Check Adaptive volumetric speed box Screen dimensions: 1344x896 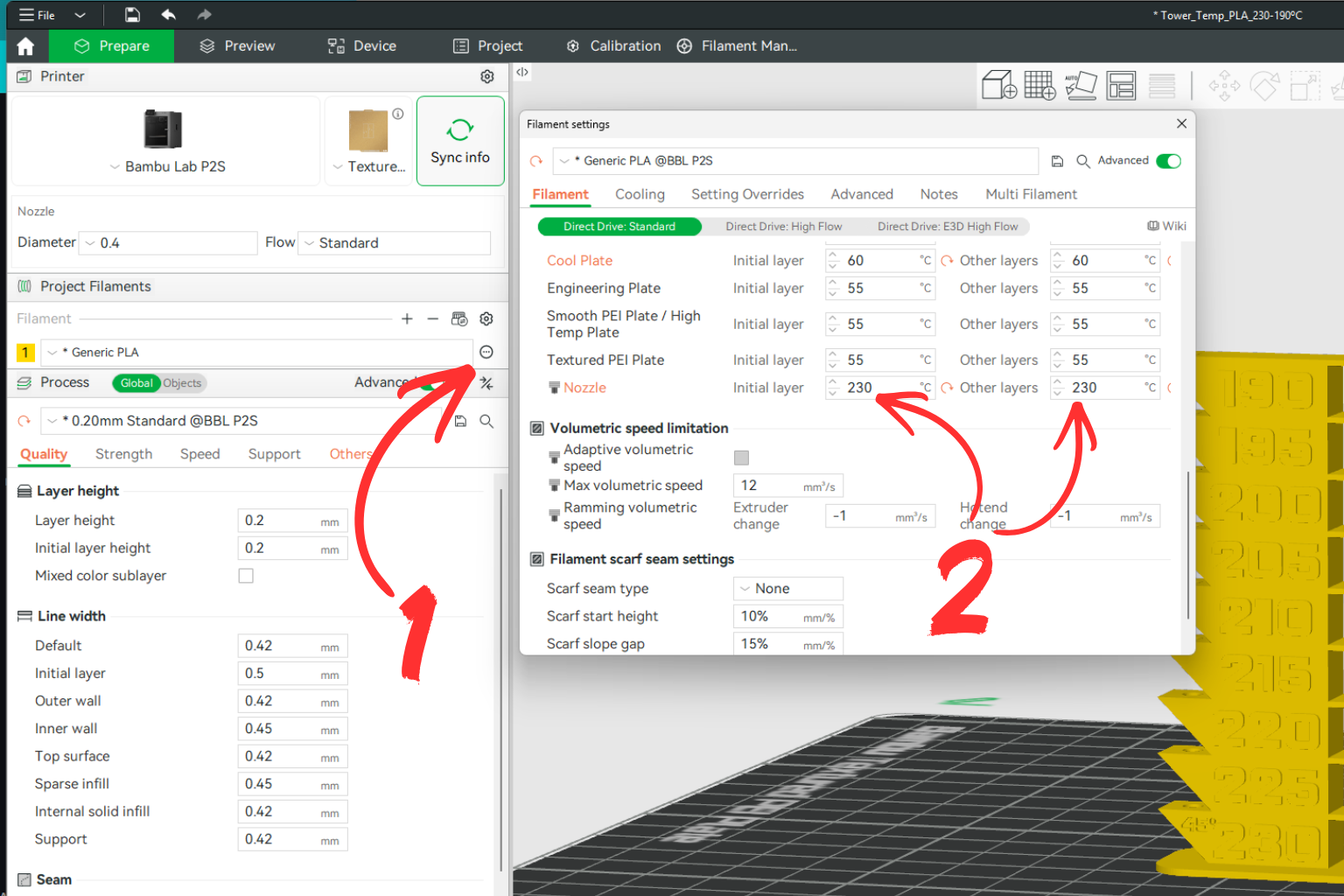pyautogui.click(x=741, y=458)
